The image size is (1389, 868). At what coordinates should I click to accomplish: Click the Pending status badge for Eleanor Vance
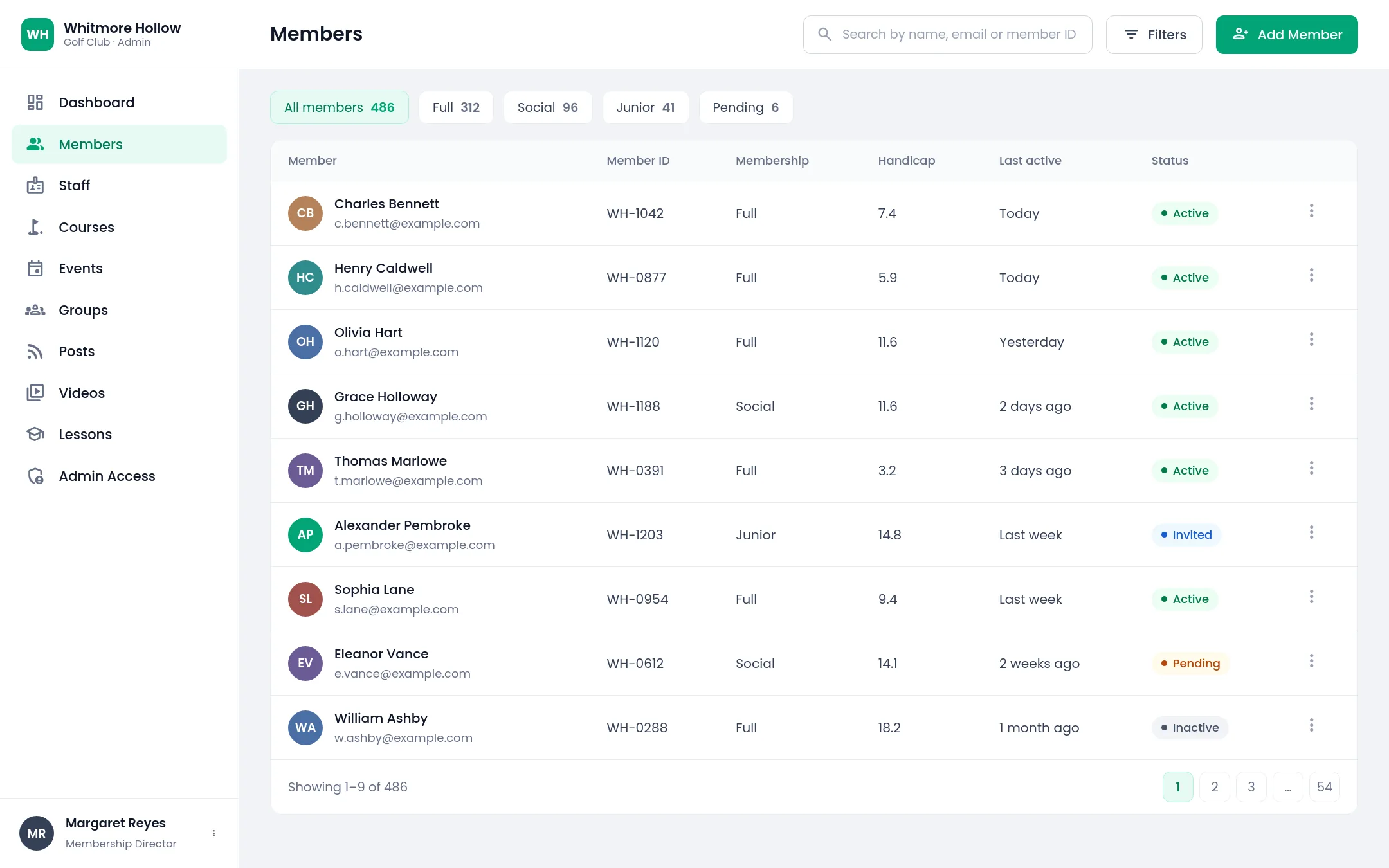pos(1190,664)
